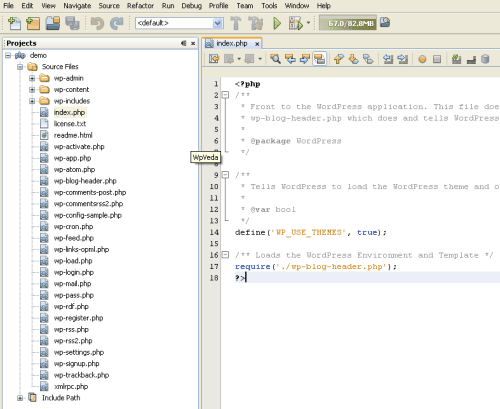
Task: Click Next Bookmark down-arrow icon
Action: point(353,59)
